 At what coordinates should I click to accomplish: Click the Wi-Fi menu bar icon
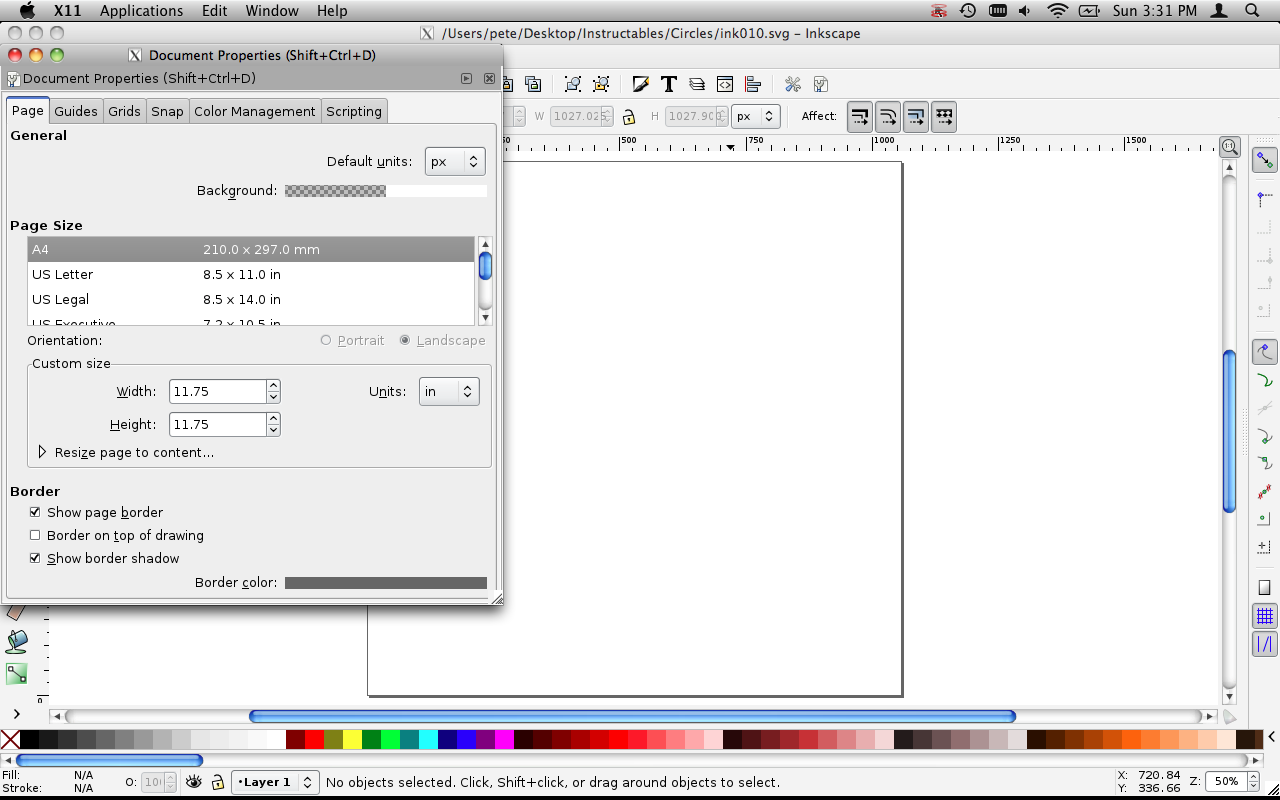pos(1058,11)
